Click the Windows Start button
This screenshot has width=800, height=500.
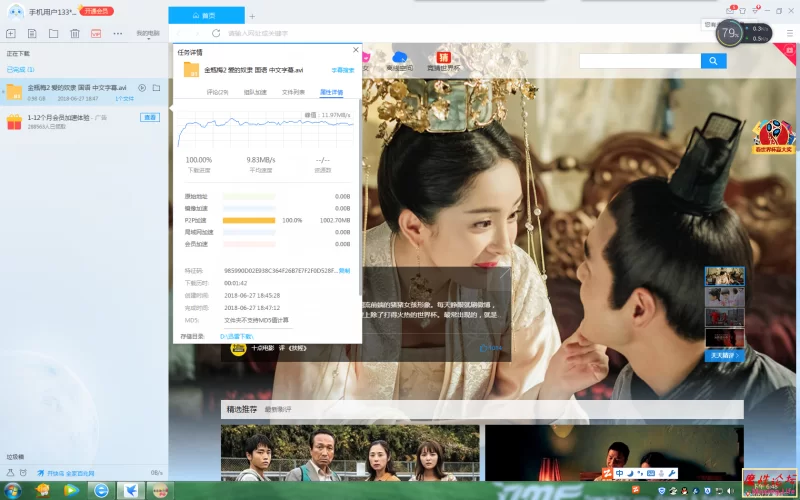point(11,491)
